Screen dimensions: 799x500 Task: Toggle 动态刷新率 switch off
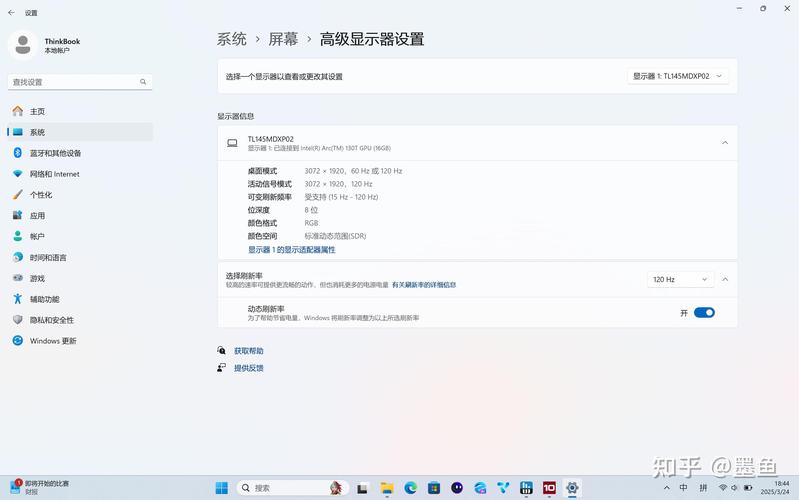(x=704, y=312)
